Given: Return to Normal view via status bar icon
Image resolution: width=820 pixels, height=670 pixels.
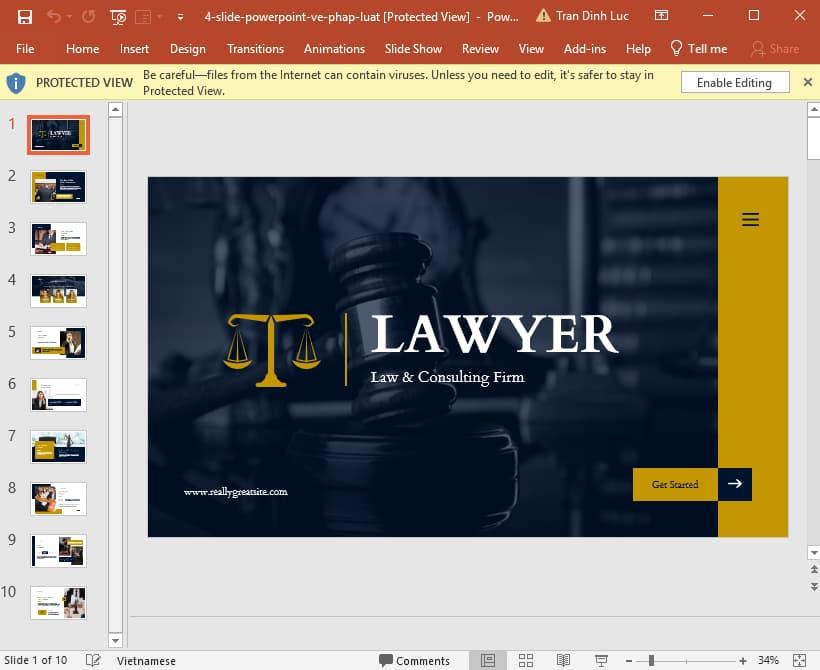Looking at the screenshot, I should 488,660.
